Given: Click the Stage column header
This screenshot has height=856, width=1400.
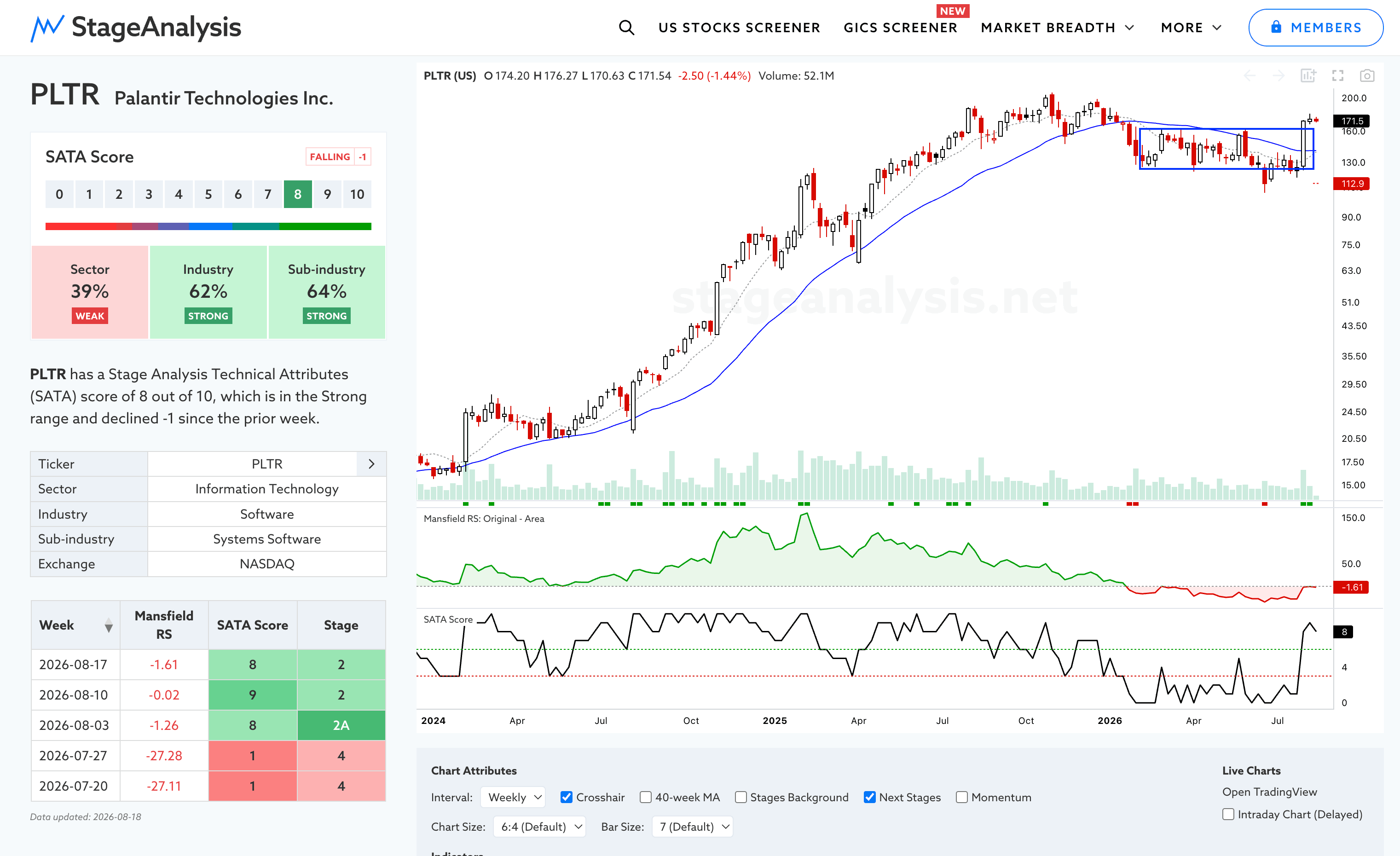Looking at the screenshot, I should click(x=341, y=625).
